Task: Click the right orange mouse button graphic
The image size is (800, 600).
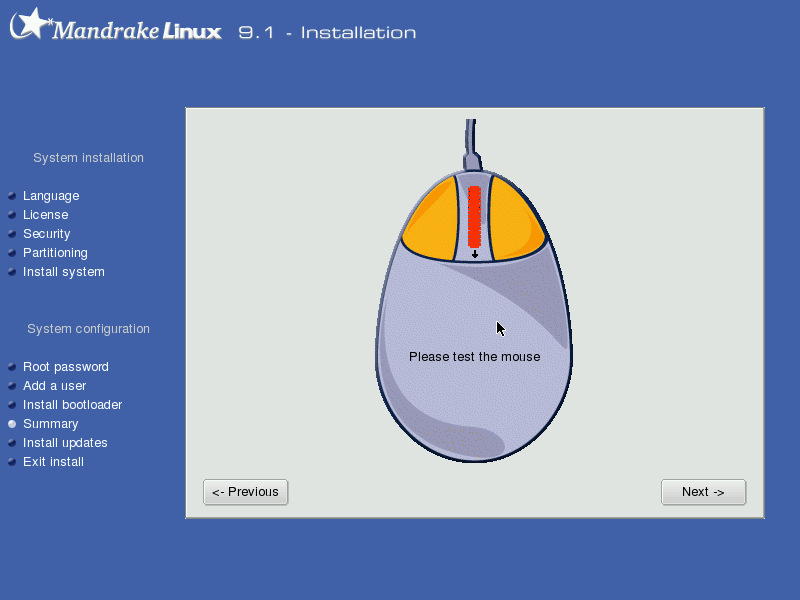Action: 516,219
